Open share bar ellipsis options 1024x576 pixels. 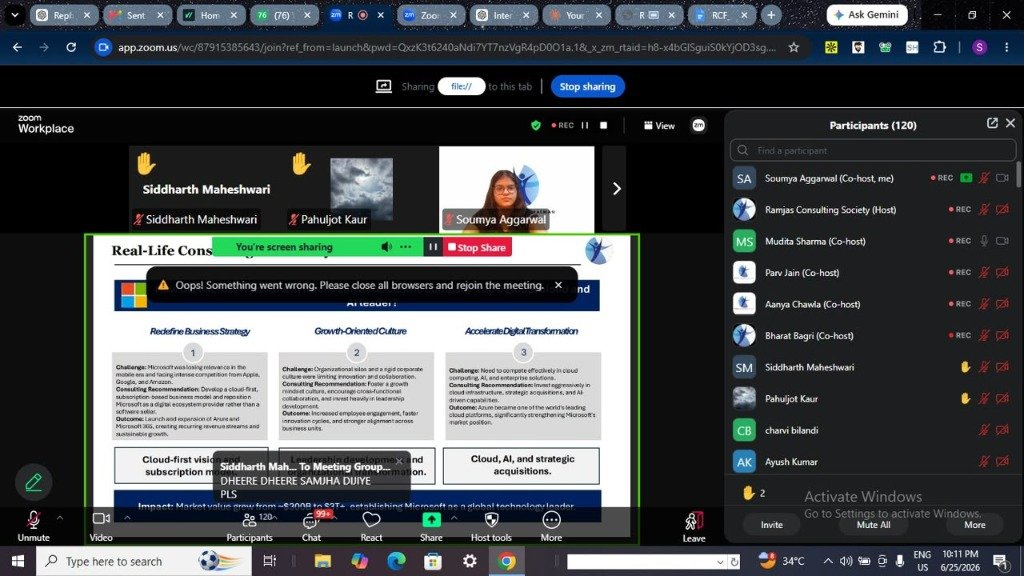point(406,247)
